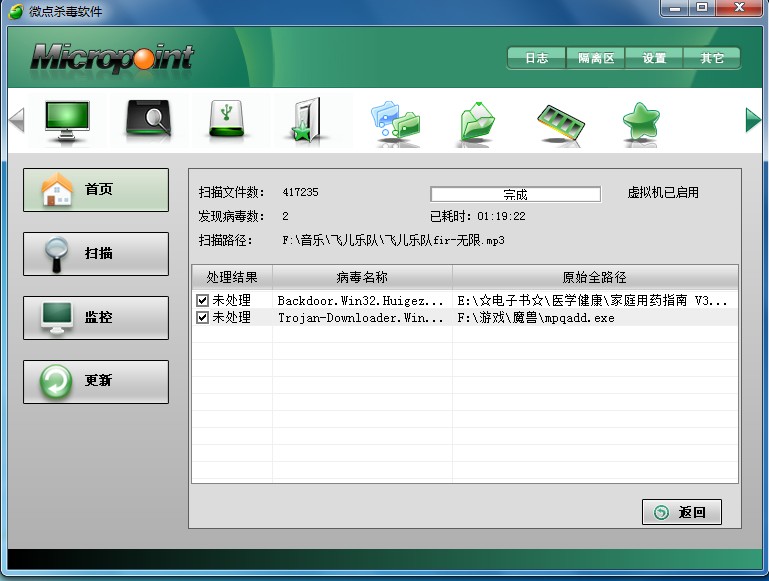Click the 虚拟机已启用 status text
769x581 pixels.
[663, 193]
